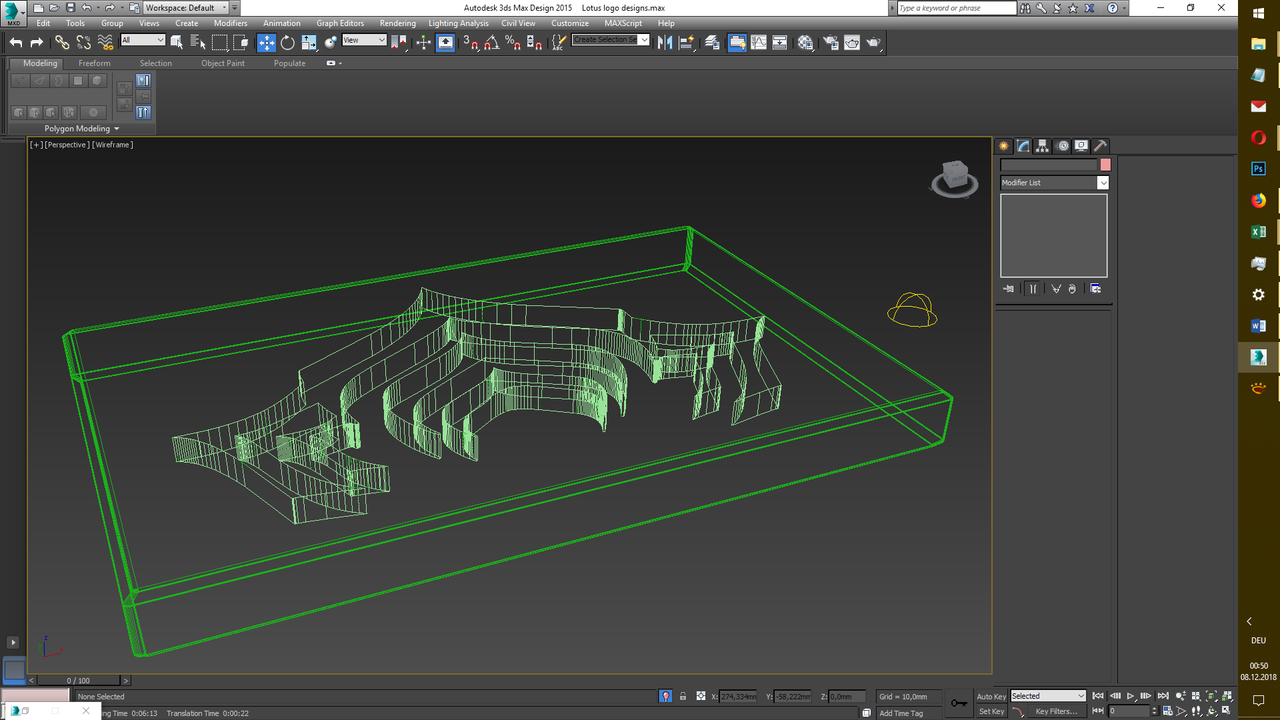
Task: Toggle the Angle Snap button
Action: point(492,42)
